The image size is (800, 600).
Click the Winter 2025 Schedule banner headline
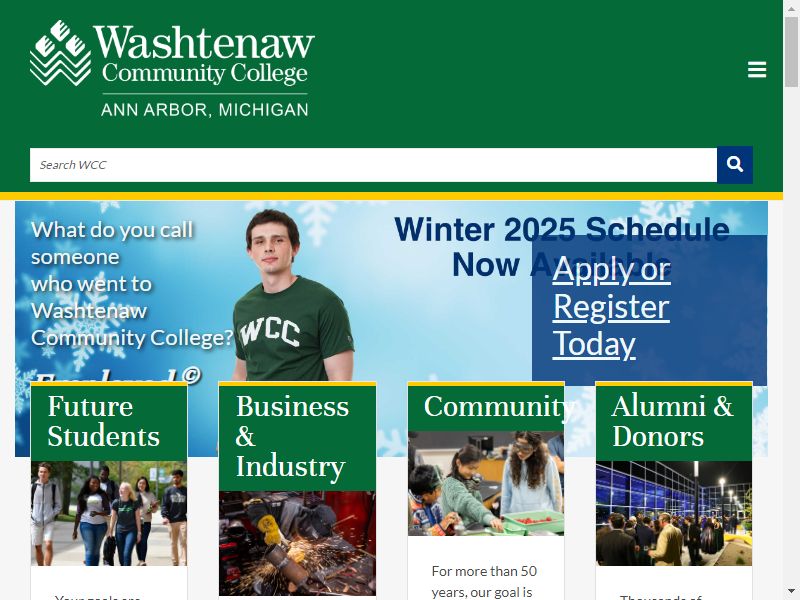pos(562,247)
